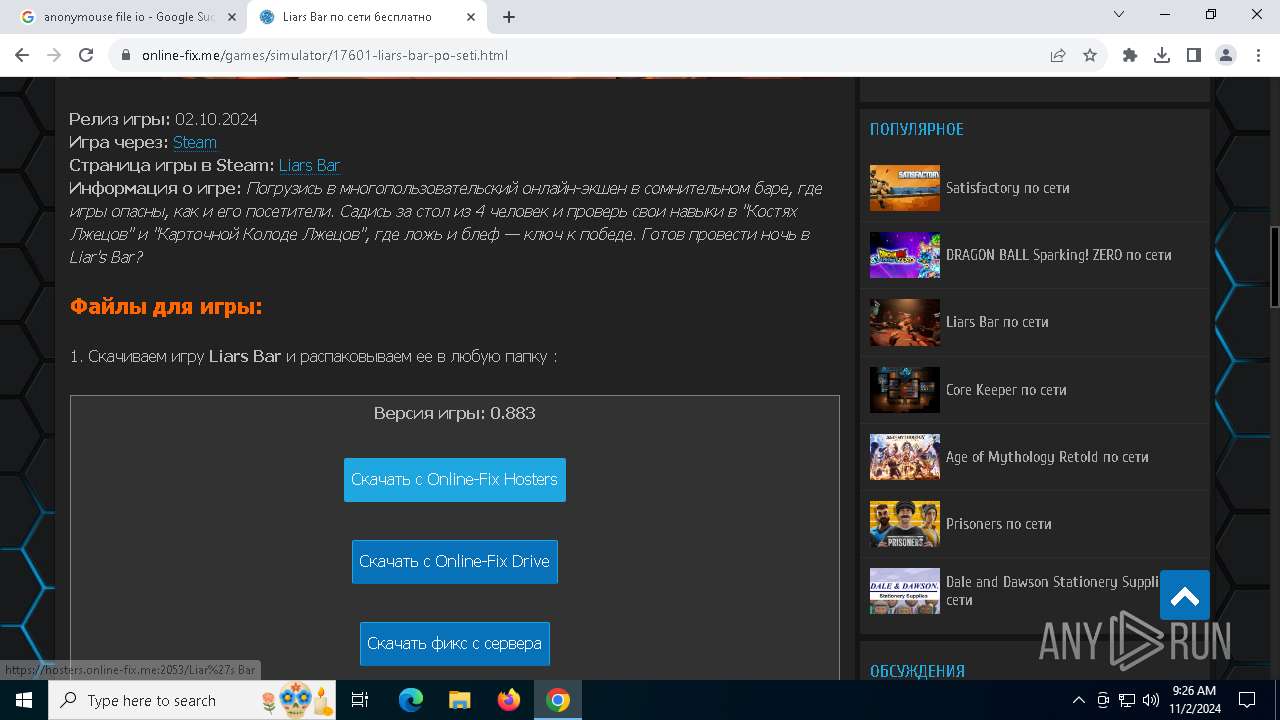
Task: Click the page vertical scrollbar thumb
Action: coord(1274,267)
